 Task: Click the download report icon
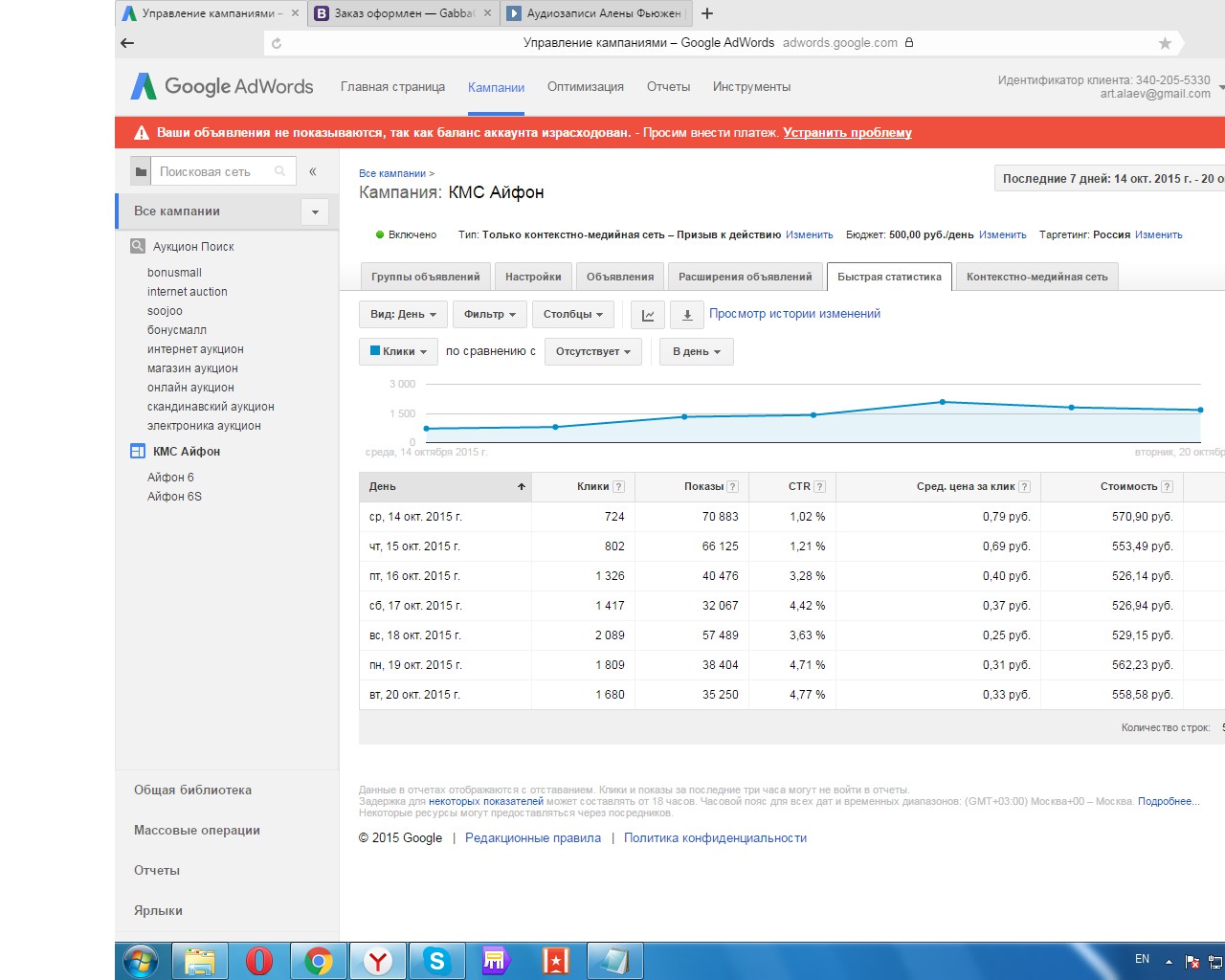687,314
